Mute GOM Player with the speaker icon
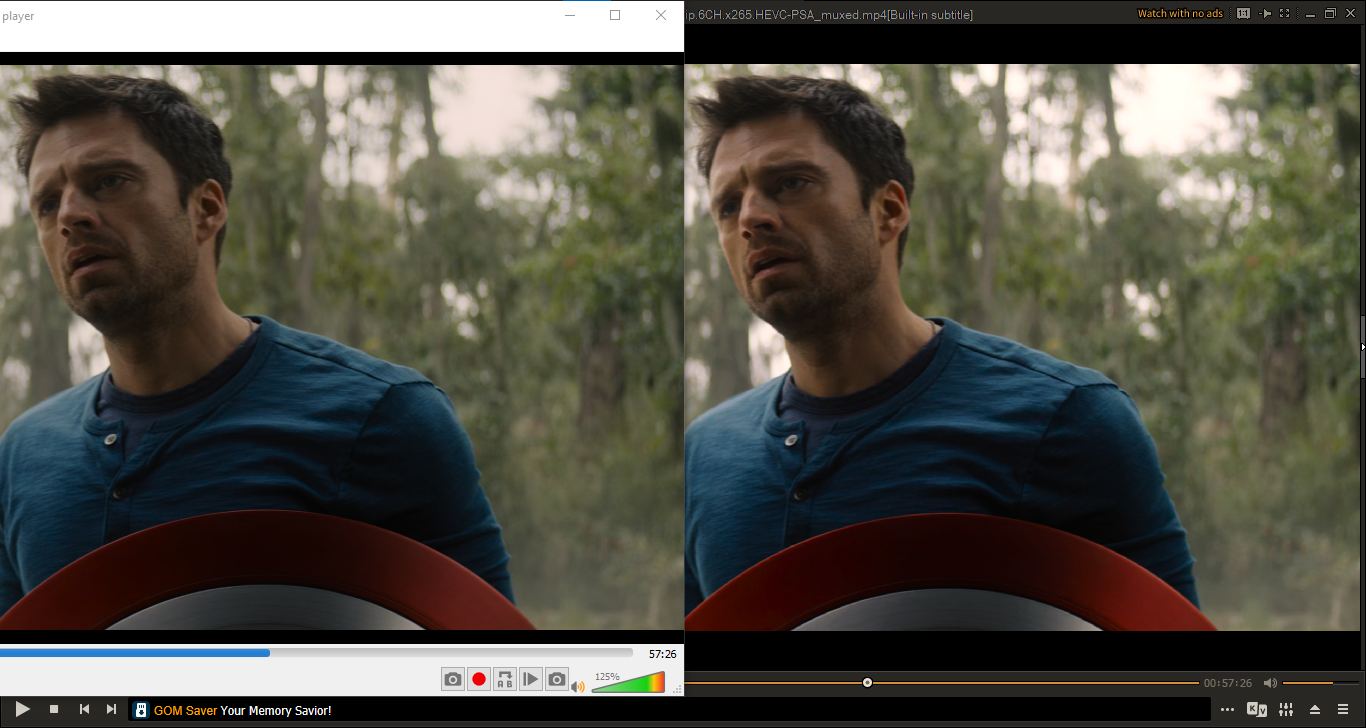The image size is (1366, 728). [1270, 683]
